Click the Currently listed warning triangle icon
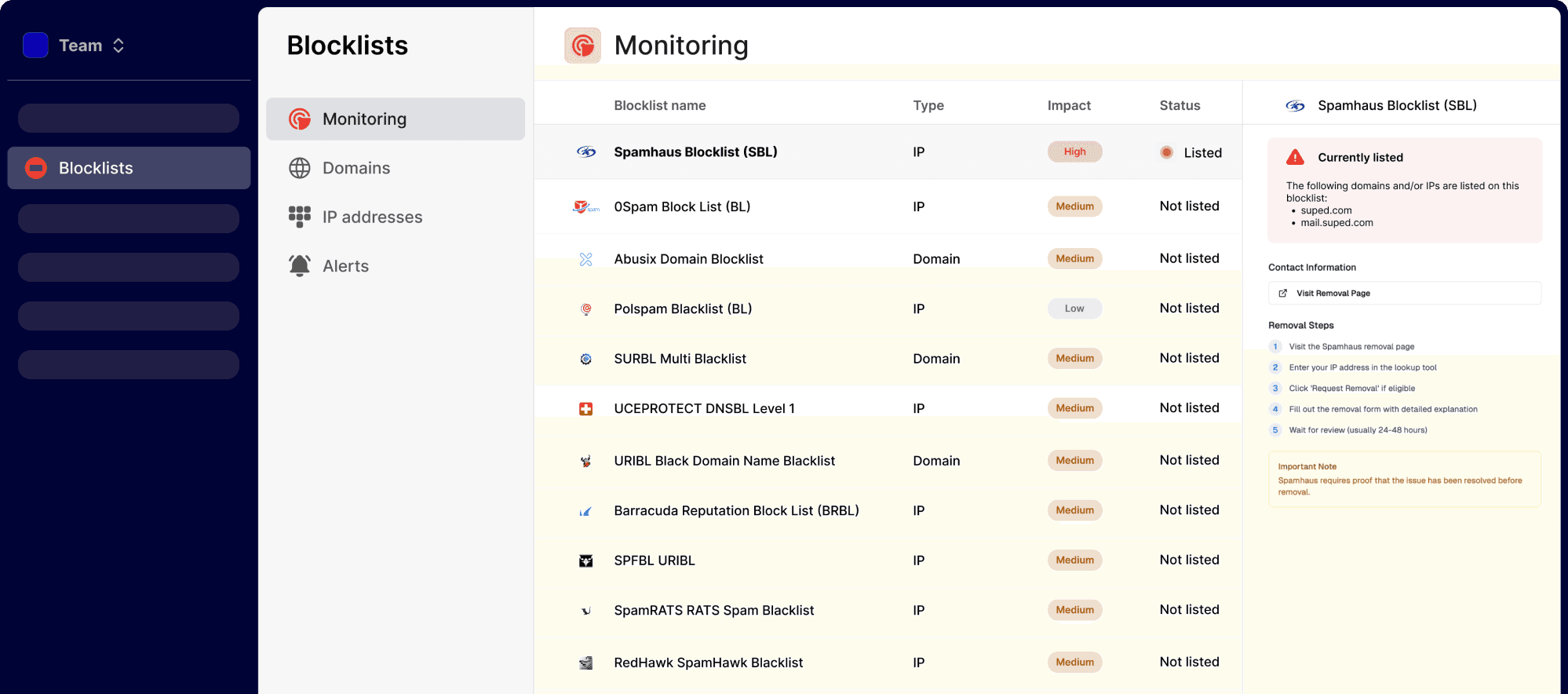This screenshot has width=1568, height=694. [x=1296, y=157]
